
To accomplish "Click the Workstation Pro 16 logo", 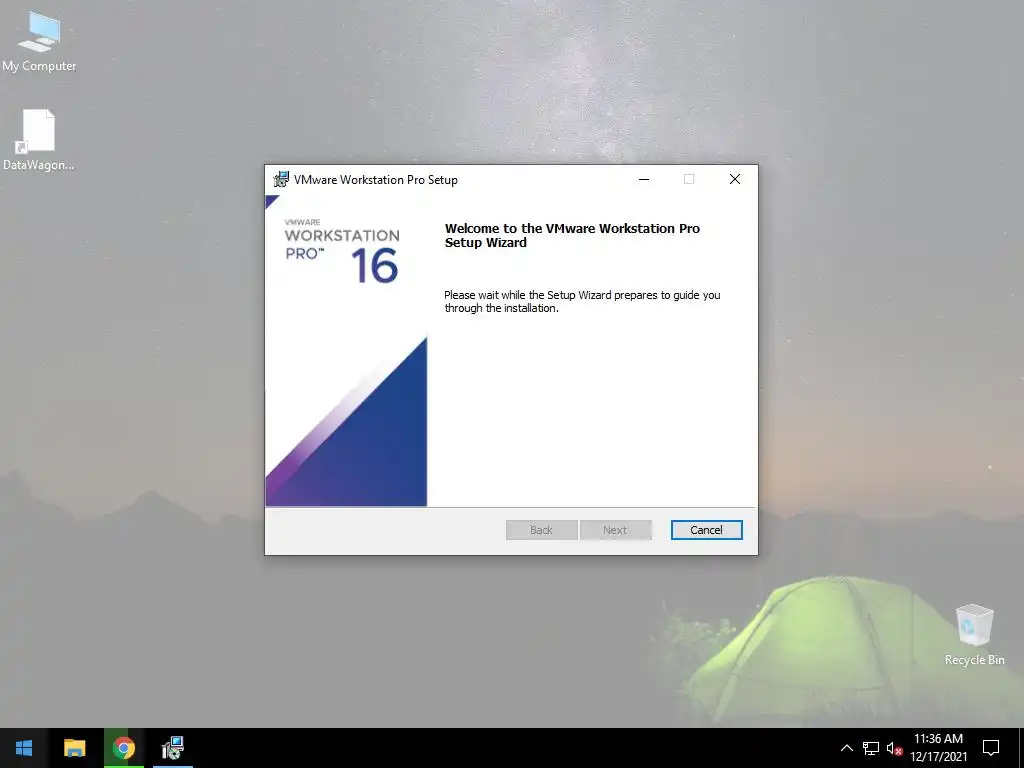I will coord(342,250).
